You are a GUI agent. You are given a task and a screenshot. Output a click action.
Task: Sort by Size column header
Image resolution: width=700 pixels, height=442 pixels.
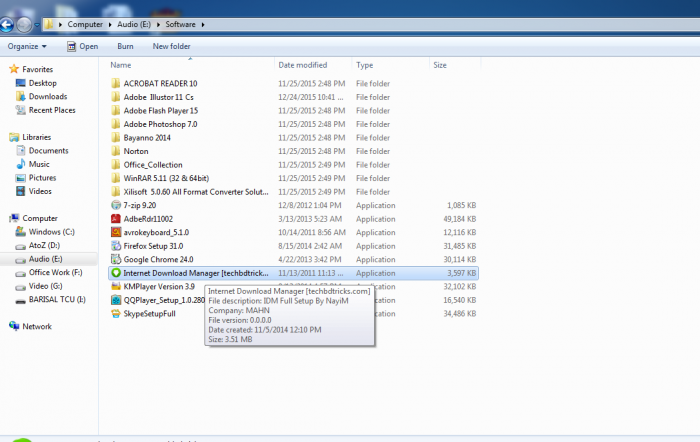(x=440, y=65)
